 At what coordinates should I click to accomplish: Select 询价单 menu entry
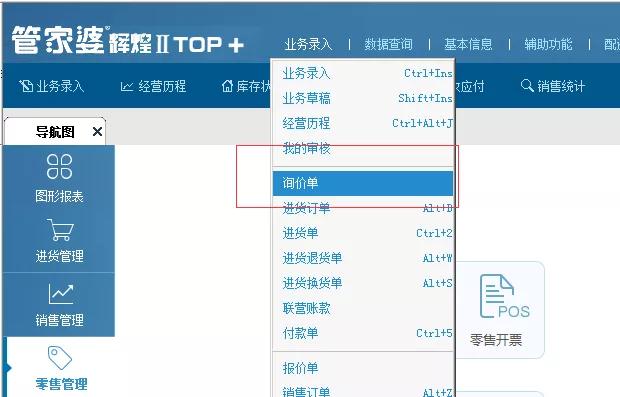(363, 183)
